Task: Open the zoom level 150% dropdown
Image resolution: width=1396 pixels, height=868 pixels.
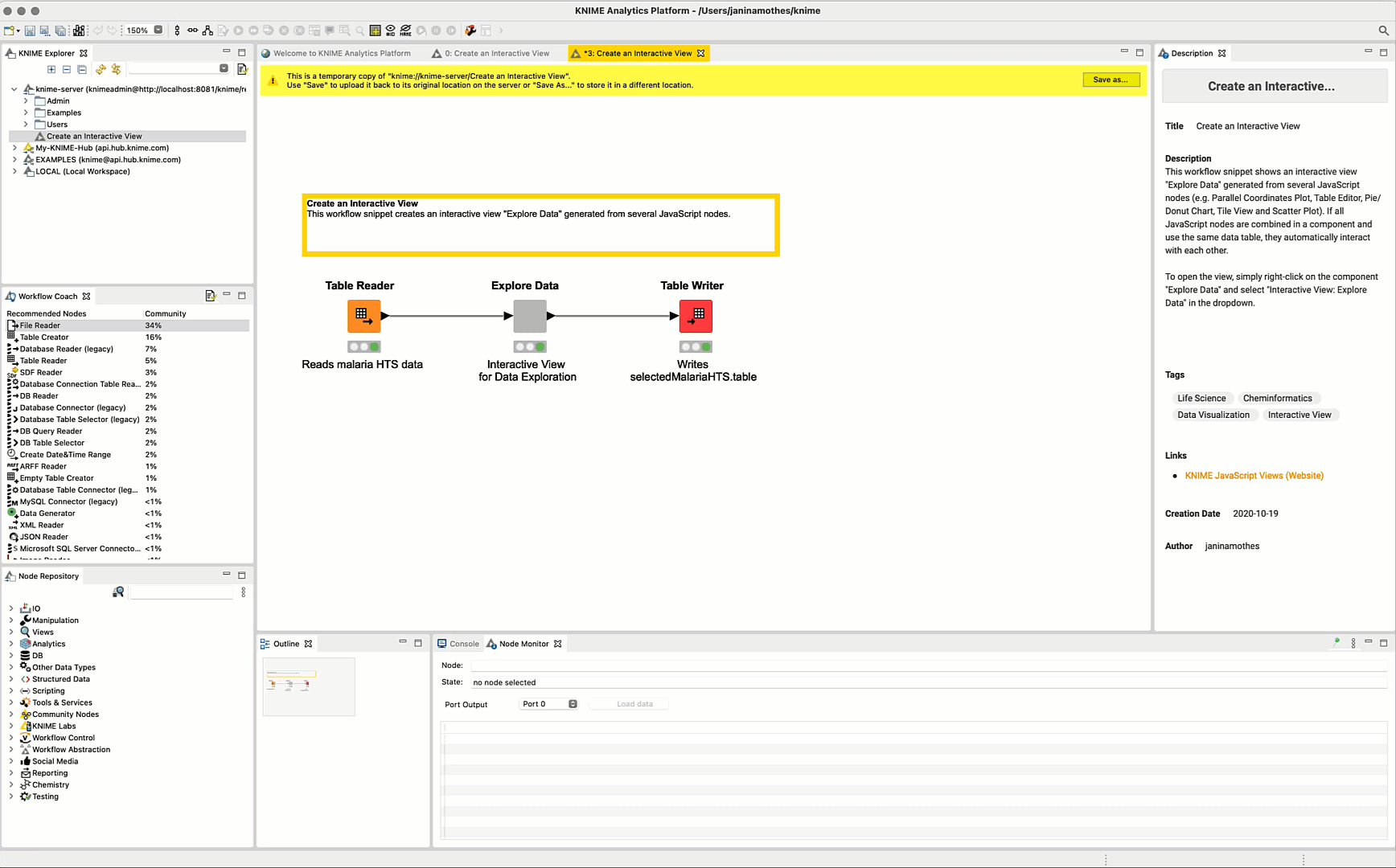Action: point(158,31)
